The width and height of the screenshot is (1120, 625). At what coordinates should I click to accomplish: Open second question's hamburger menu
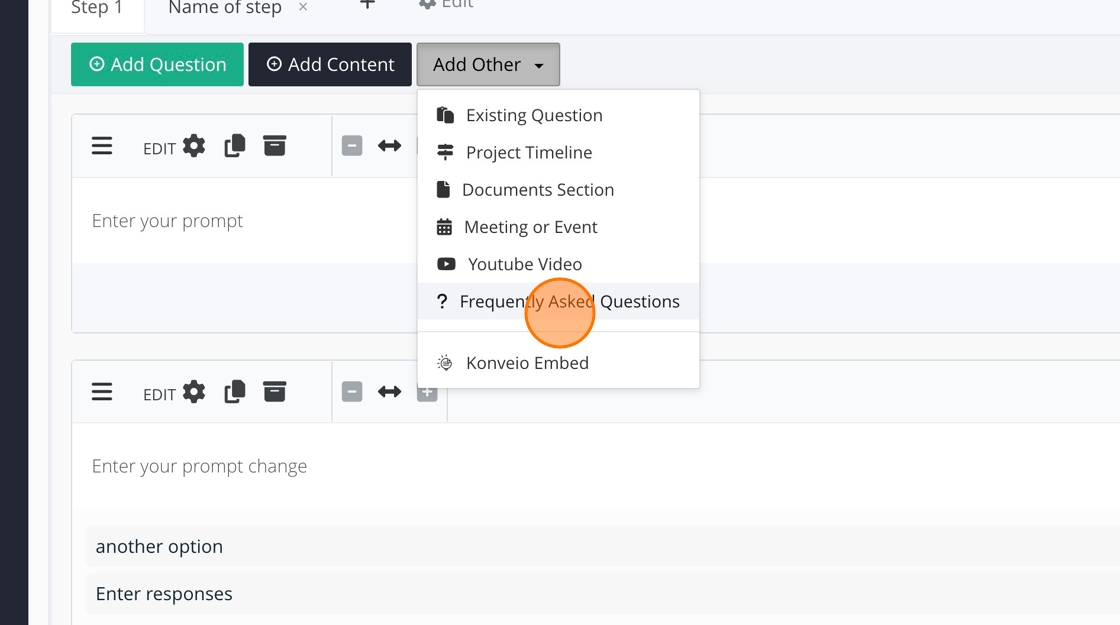tap(102, 392)
